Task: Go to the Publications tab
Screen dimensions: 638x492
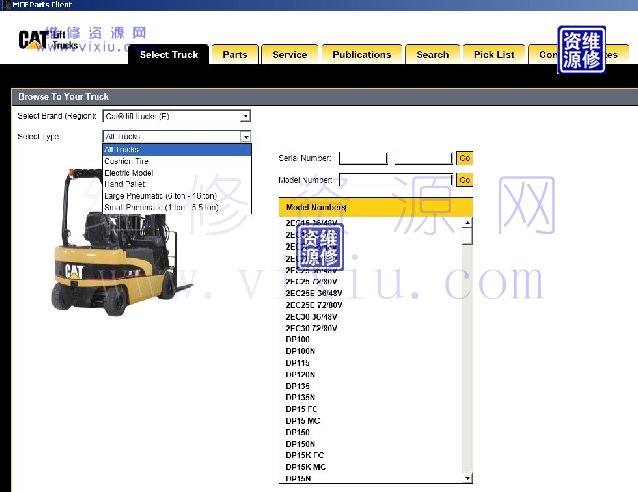Action: [362, 55]
